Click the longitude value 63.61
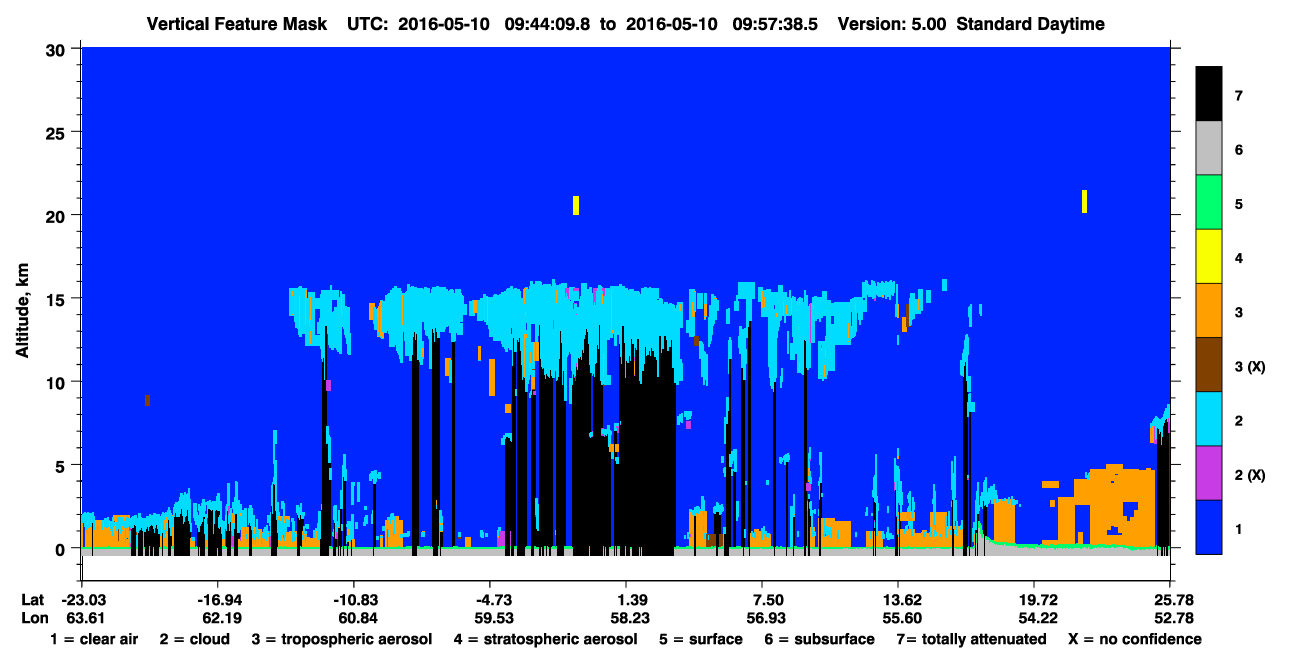The height and width of the screenshot is (667, 1300). 85,617
